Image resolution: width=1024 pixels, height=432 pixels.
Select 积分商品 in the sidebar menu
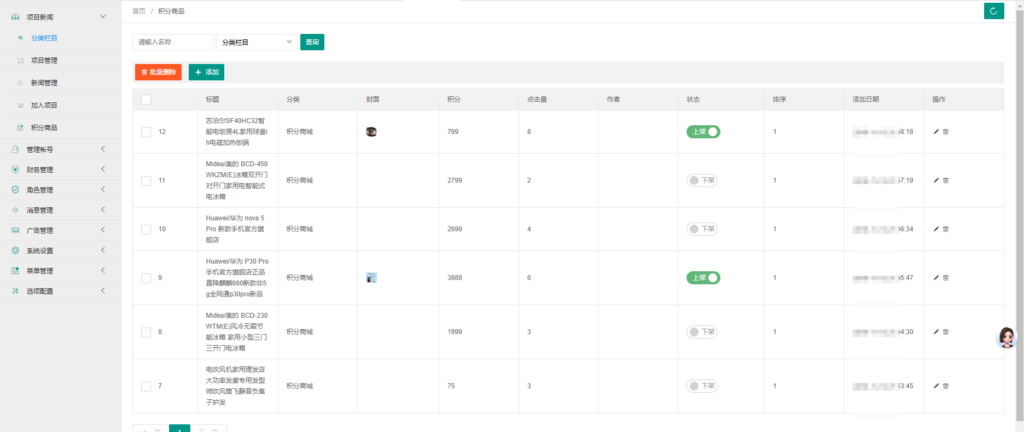coord(44,127)
